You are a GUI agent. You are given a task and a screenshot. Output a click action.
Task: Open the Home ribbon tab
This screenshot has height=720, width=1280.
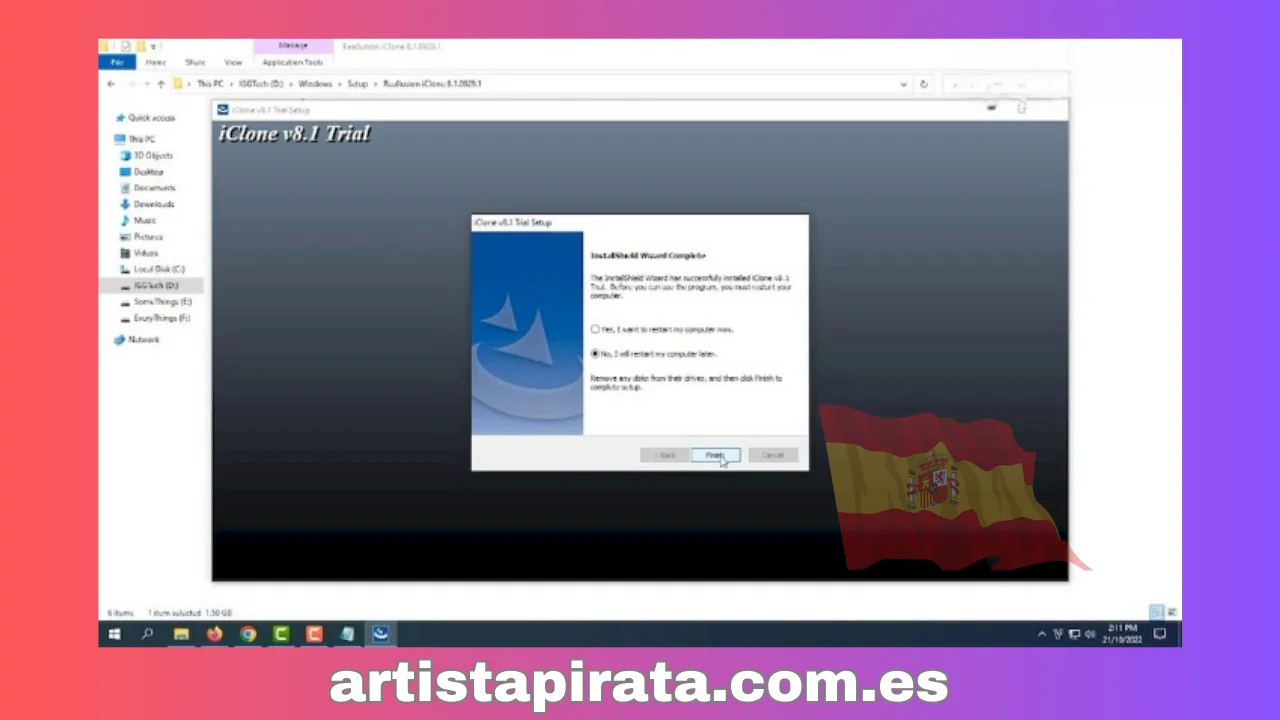click(x=155, y=62)
